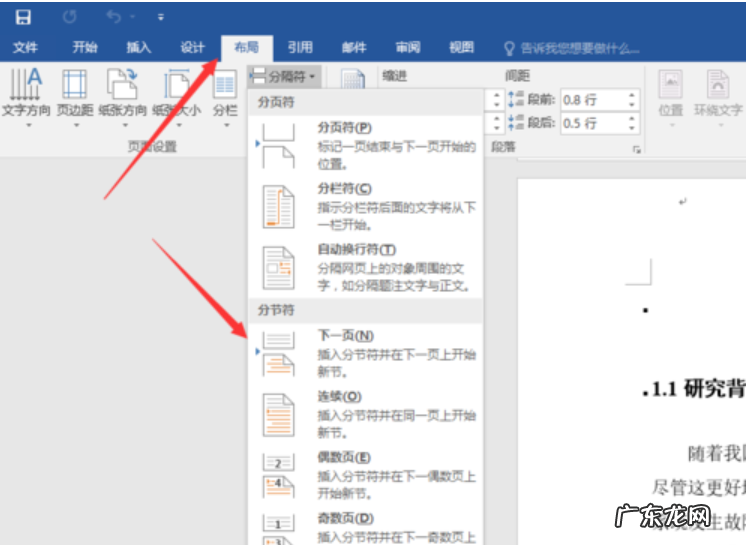Click the 缩进 indent label in the ribbon
Screen dimensions: 749x545
[395, 76]
